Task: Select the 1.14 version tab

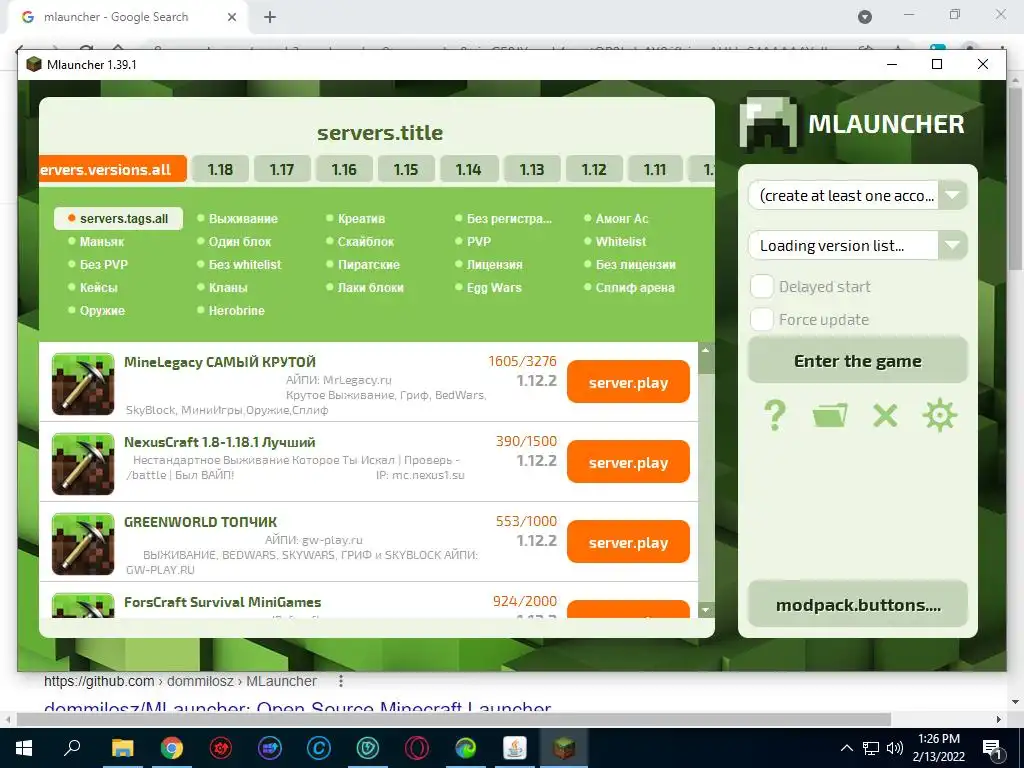Action: tap(469, 169)
